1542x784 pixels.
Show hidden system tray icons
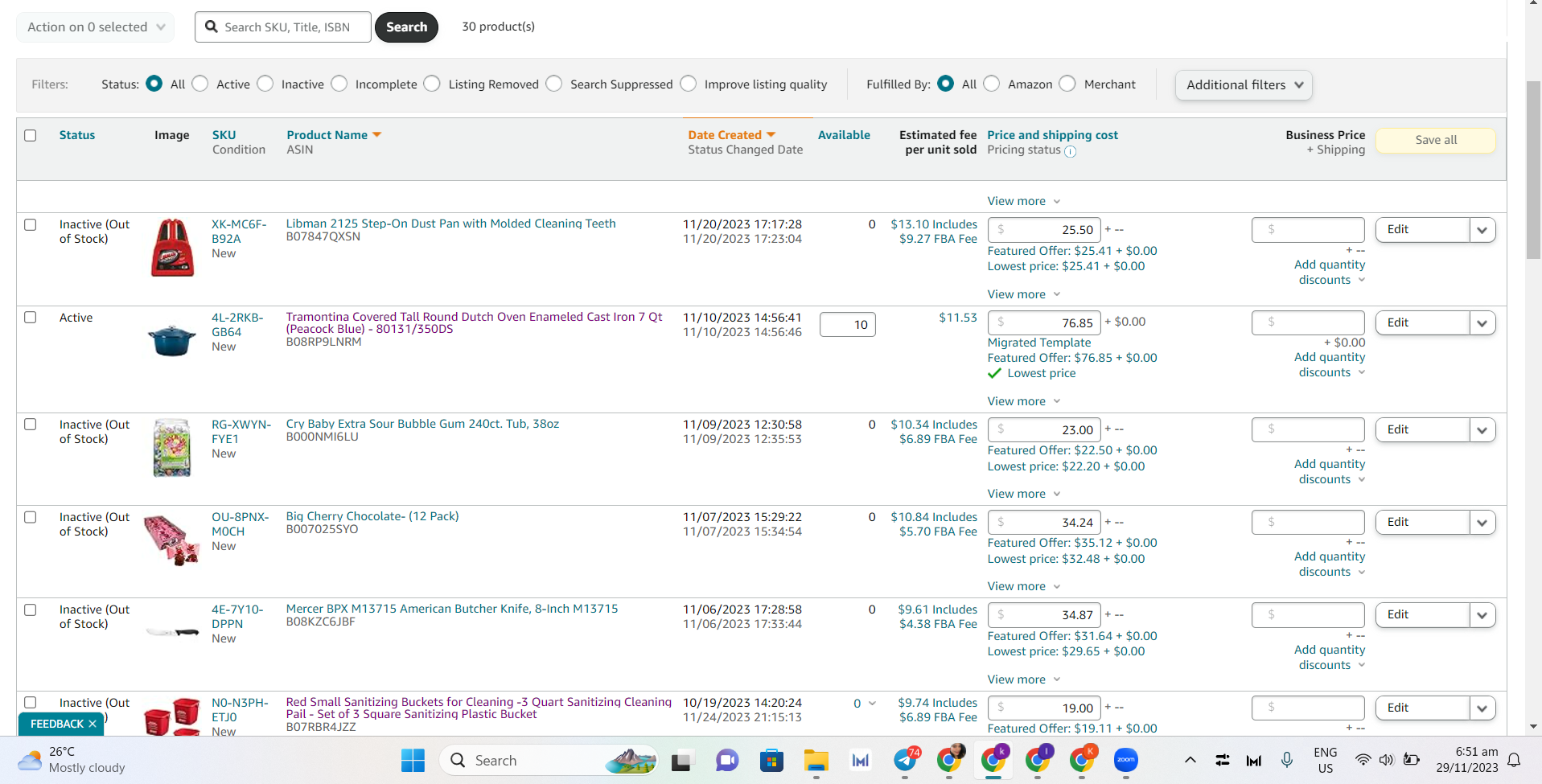(x=1190, y=760)
